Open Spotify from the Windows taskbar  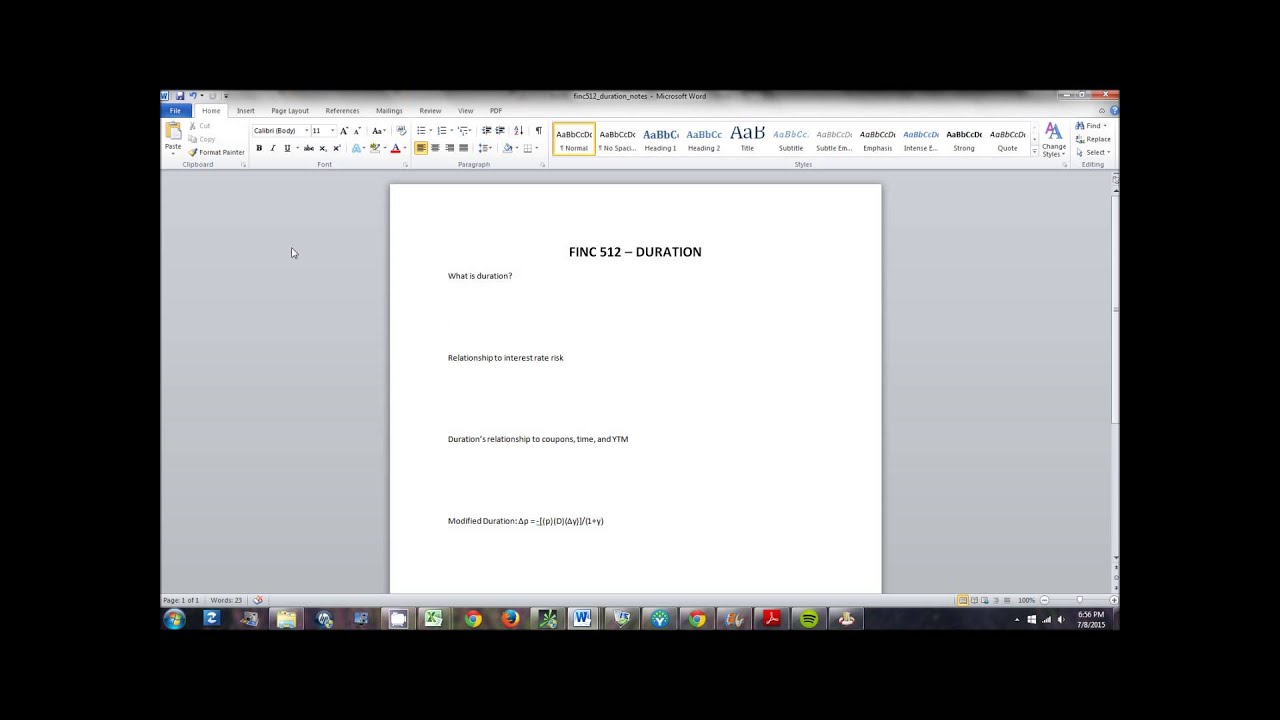click(809, 619)
